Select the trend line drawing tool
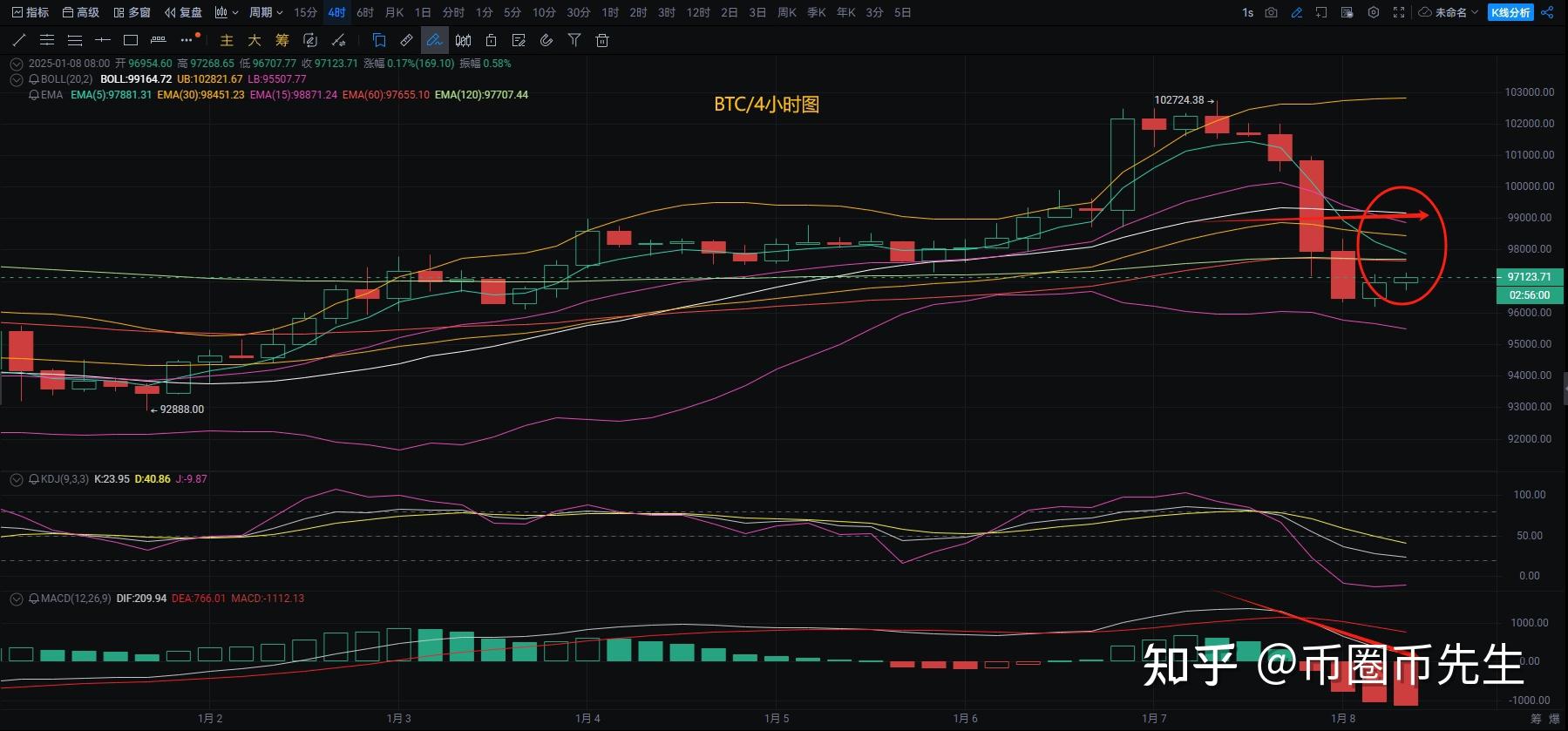The image size is (1568, 731). [19, 40]
